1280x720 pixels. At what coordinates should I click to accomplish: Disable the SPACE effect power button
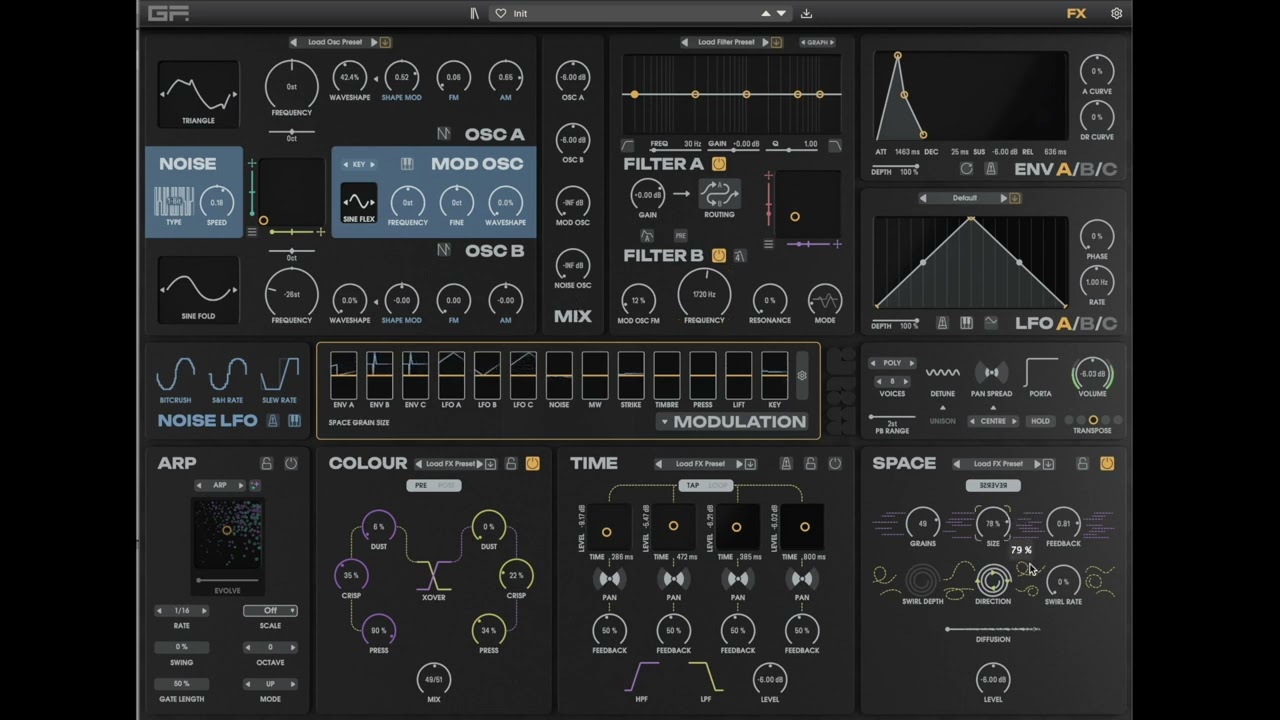(x=1107, y=464)
